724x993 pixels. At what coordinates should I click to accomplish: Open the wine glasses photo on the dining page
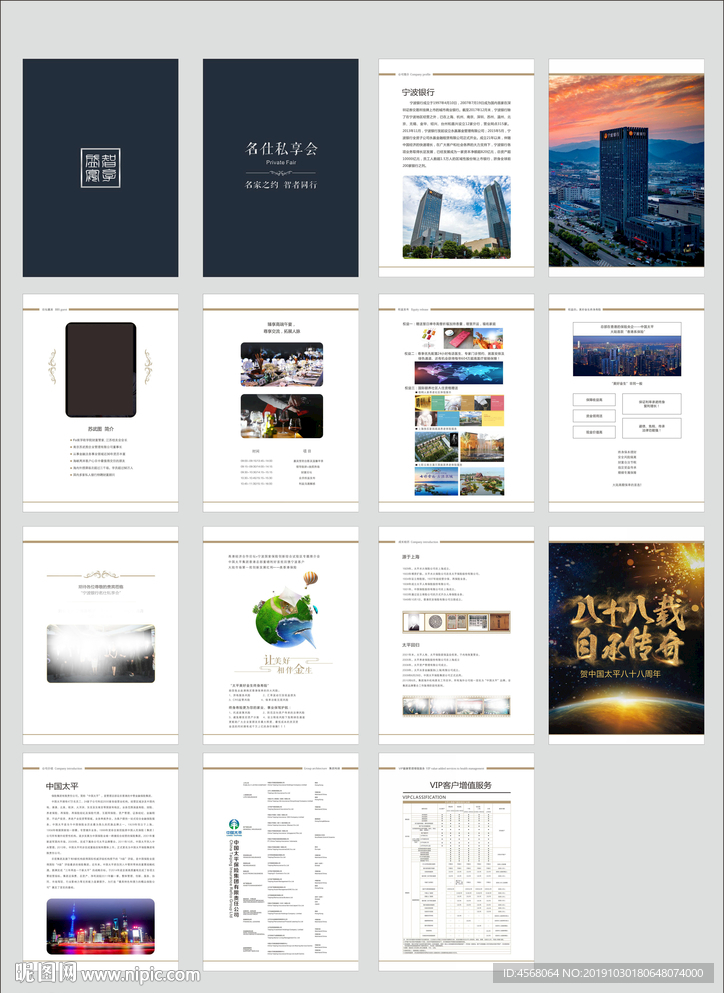click(x=282, y=416)
